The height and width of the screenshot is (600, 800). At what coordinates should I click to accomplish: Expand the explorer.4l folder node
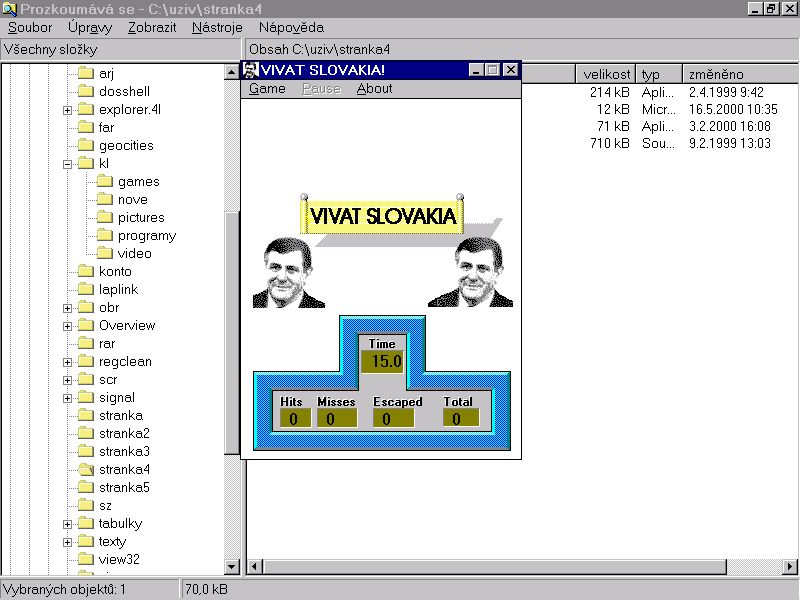click(x=68, y=109)
